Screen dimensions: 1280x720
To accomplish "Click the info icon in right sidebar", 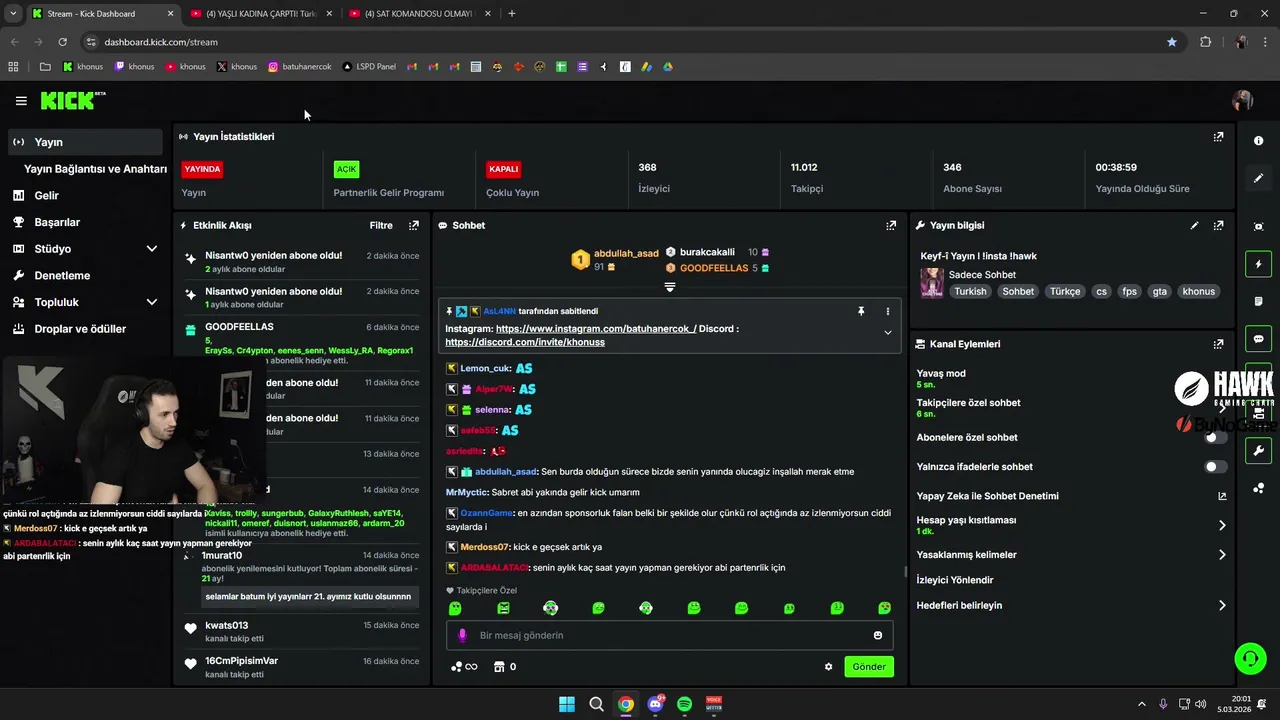I will coord(1258,141).
